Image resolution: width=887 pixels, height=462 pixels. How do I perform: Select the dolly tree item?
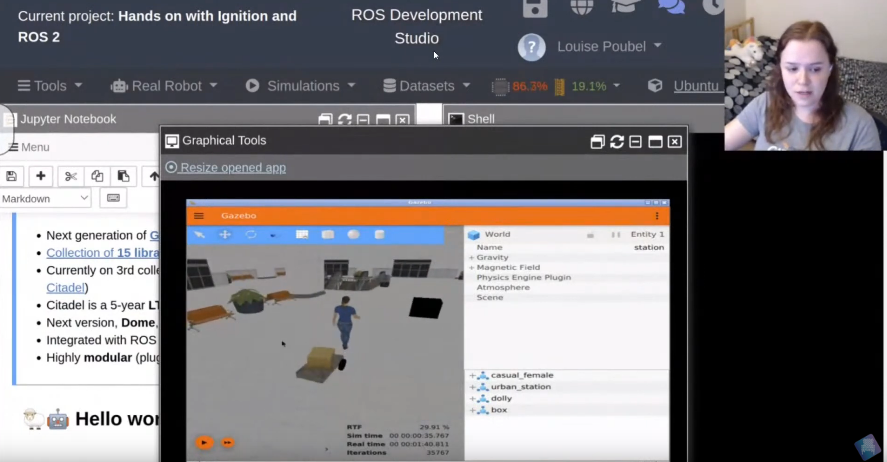(x=501, y=398)
